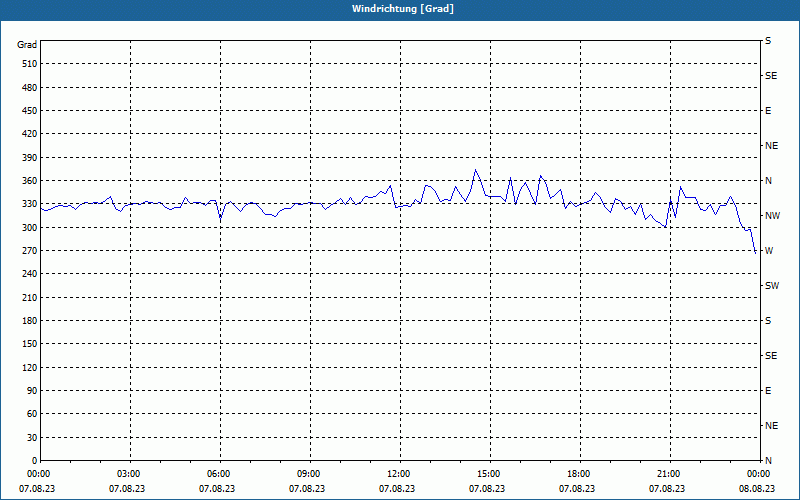Select the 450 y-axis value
The height and width of the screenshot is (500, 800).
(x=30, y=111)
